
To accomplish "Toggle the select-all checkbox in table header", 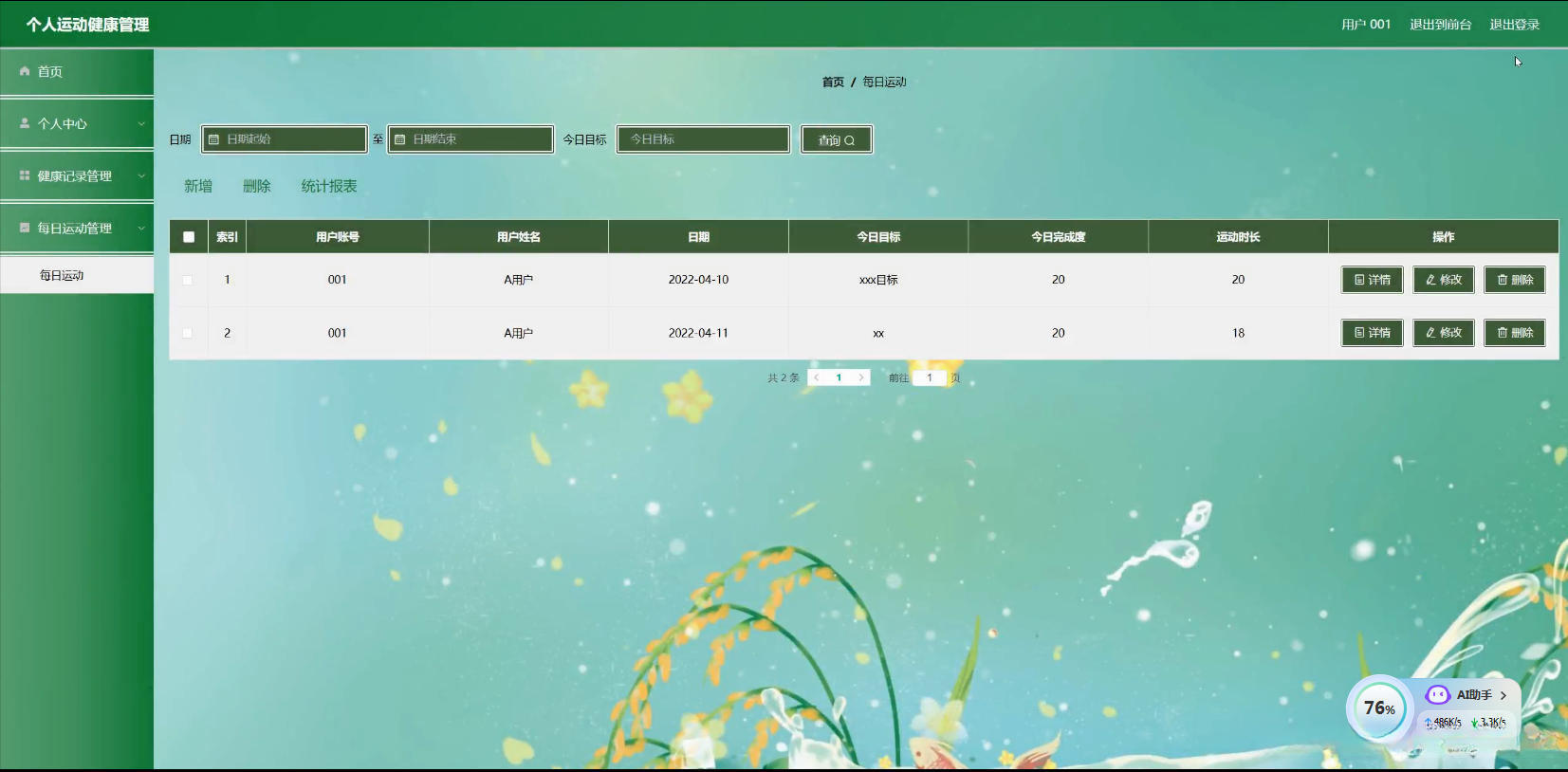I will point(189,237).
